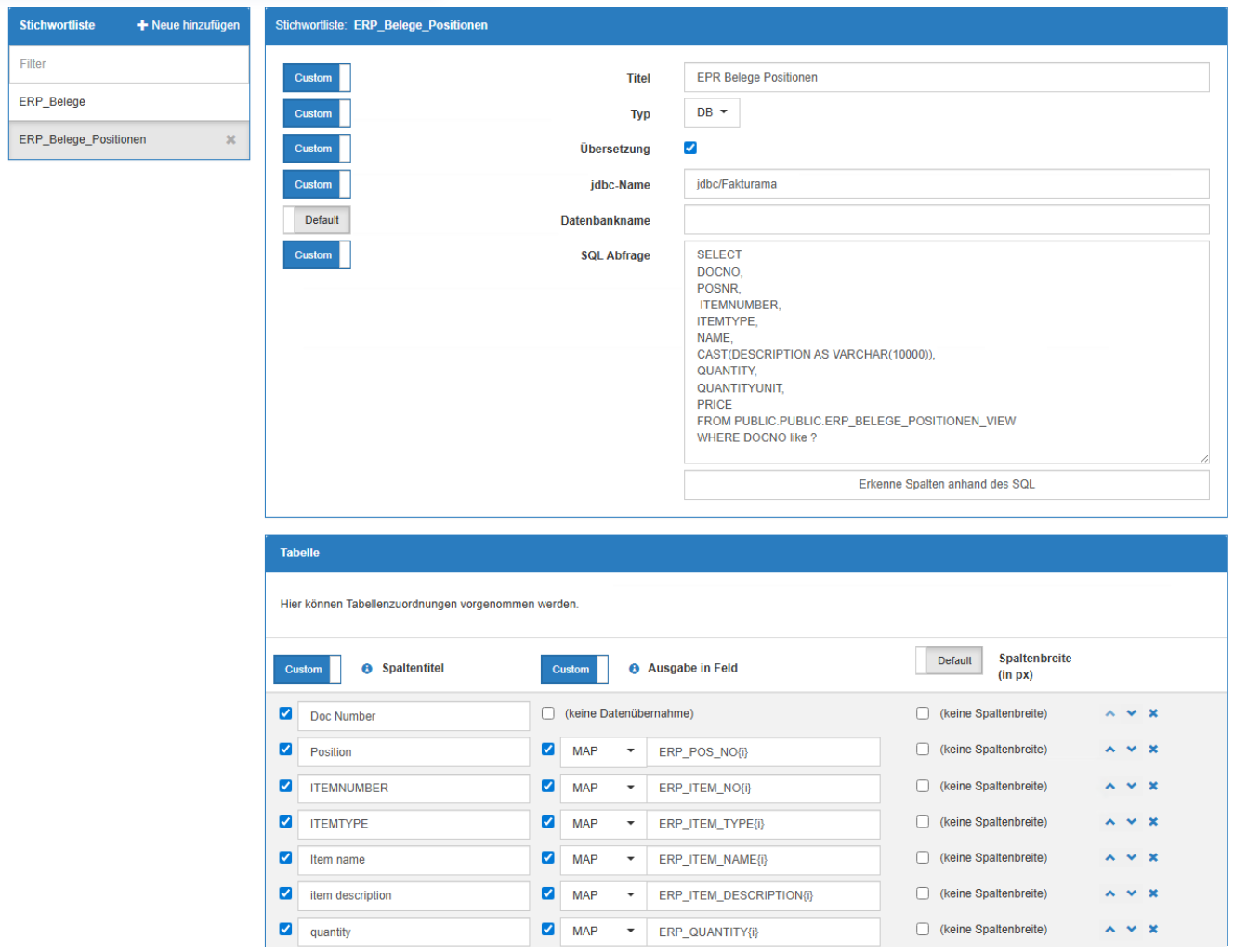This screenshot has height=952, width=1234.
Task: Click the Filter input field
Action: [129, 64]
